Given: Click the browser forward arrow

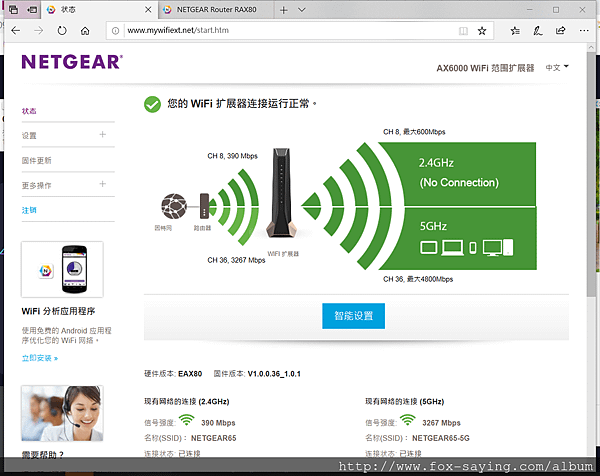Looking at the screenshot, I should (x=39, y=31).
